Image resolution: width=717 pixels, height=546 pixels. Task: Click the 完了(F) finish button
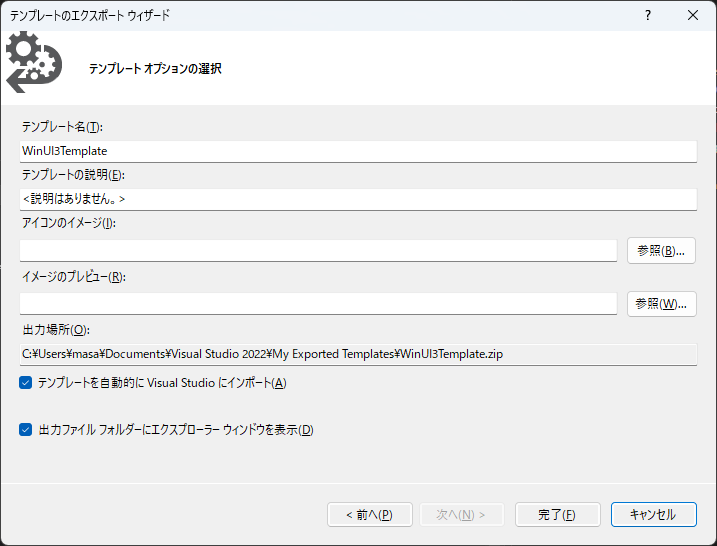[x=557, y=515]
